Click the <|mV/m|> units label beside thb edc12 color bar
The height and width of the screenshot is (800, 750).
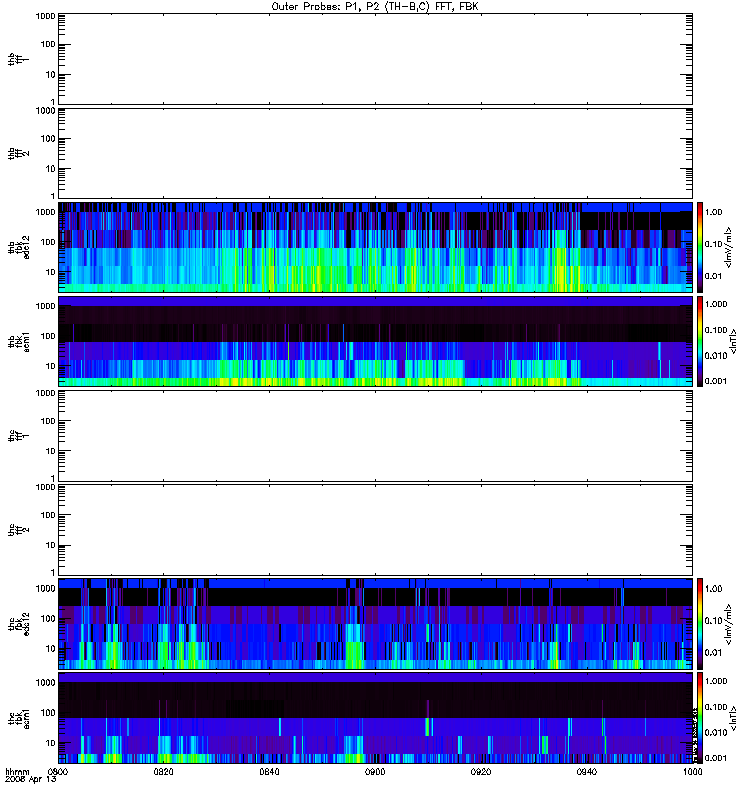[729, 247]
